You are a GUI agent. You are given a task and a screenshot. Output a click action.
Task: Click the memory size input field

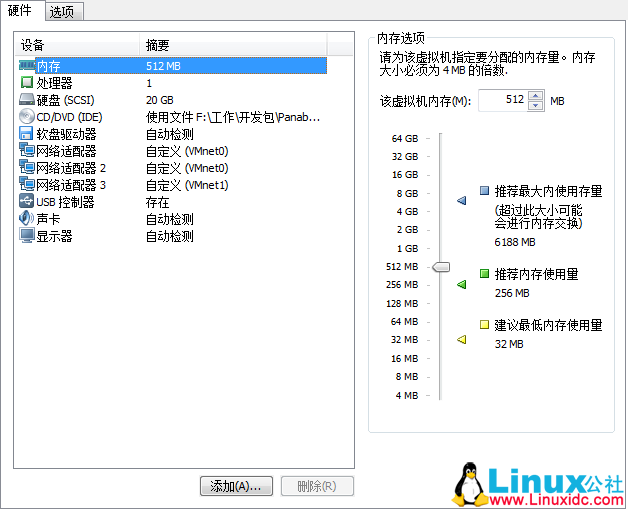tap(502, 101)
